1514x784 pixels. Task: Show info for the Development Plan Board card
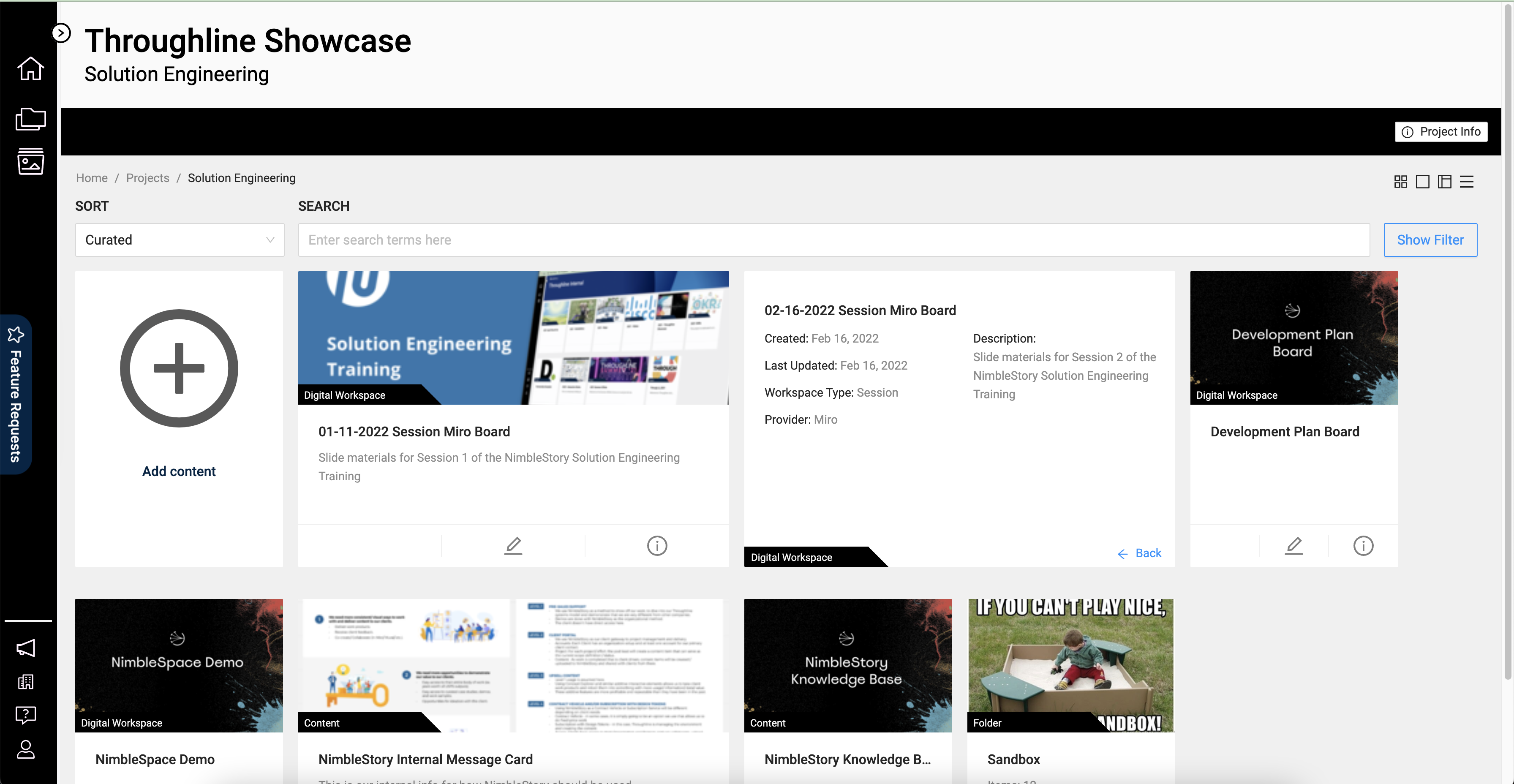1363,545
